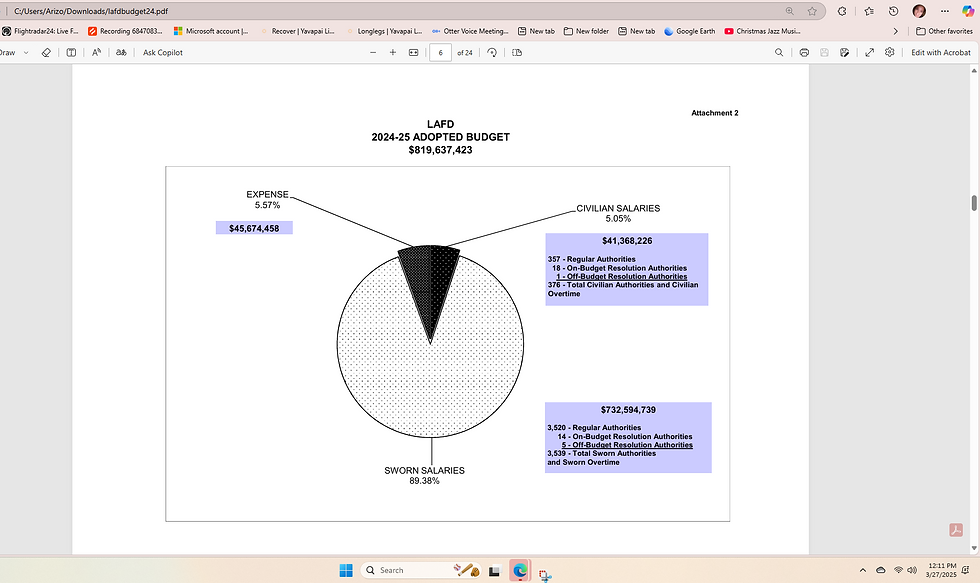
Task: Activate the Read aloud icon
Action: tap(96, 52)
